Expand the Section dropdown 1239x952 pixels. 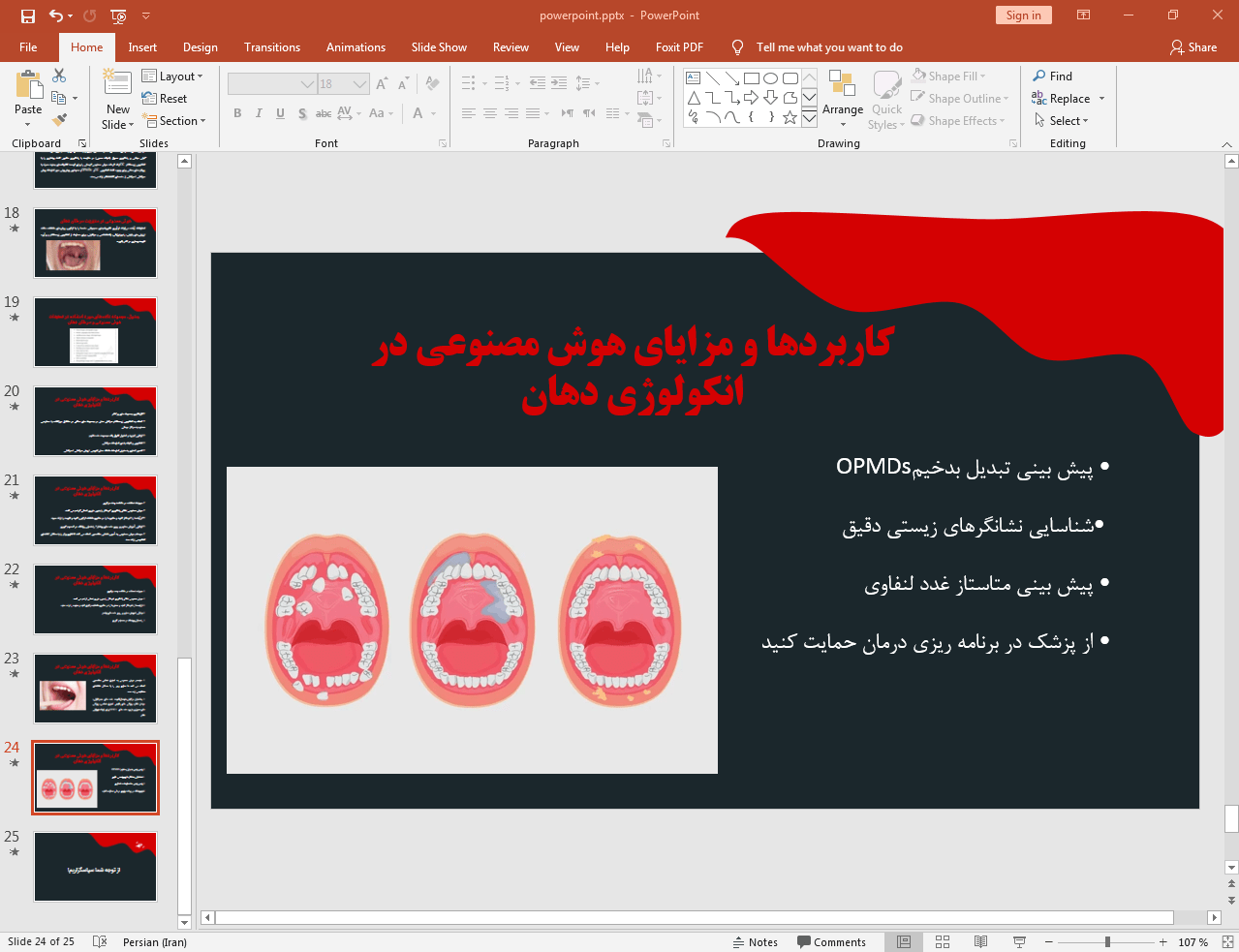174,120
